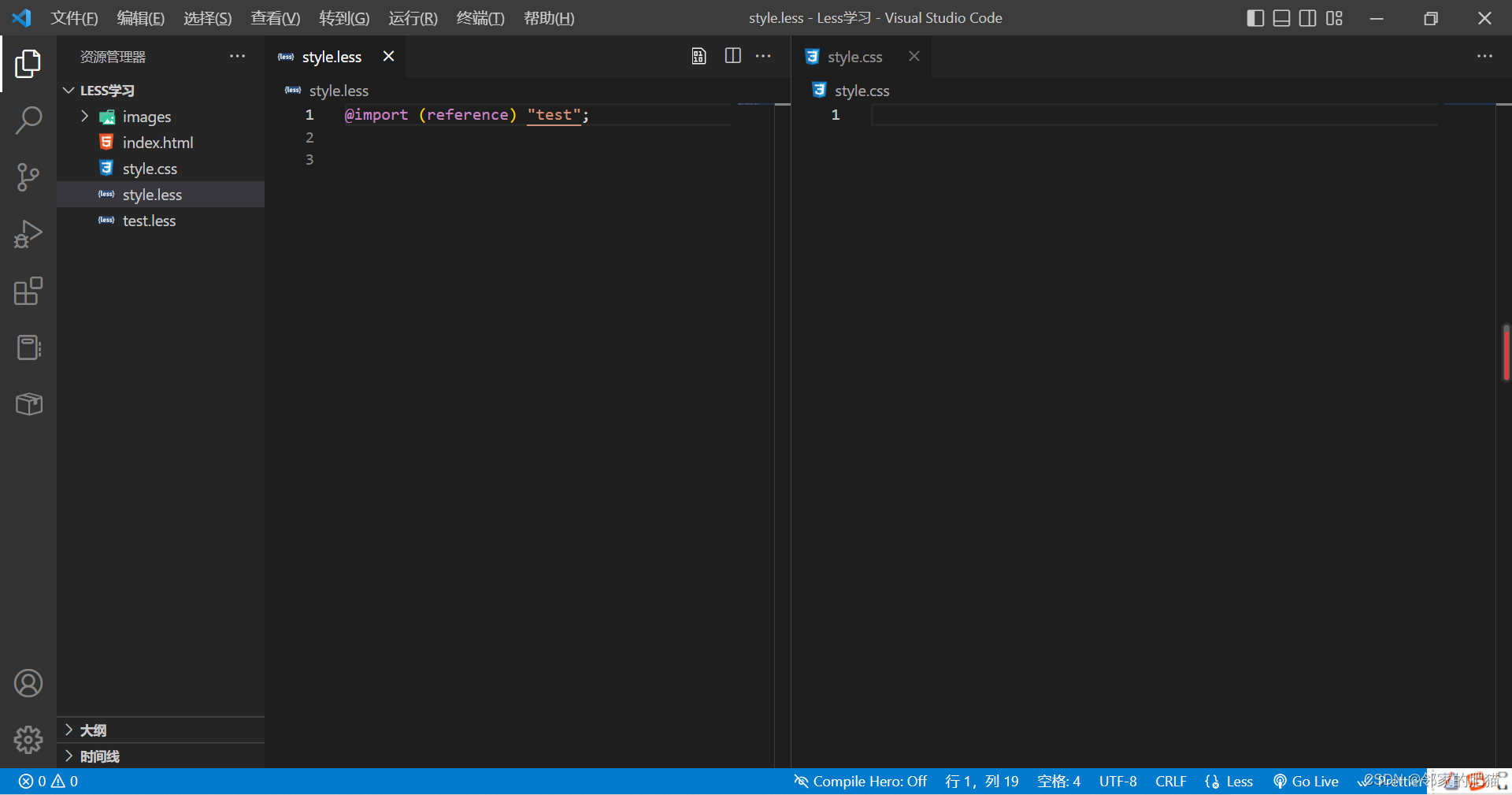Select style.less in the explorer
Viewport: 1512px width, 795px height.
tap(161, 195)
